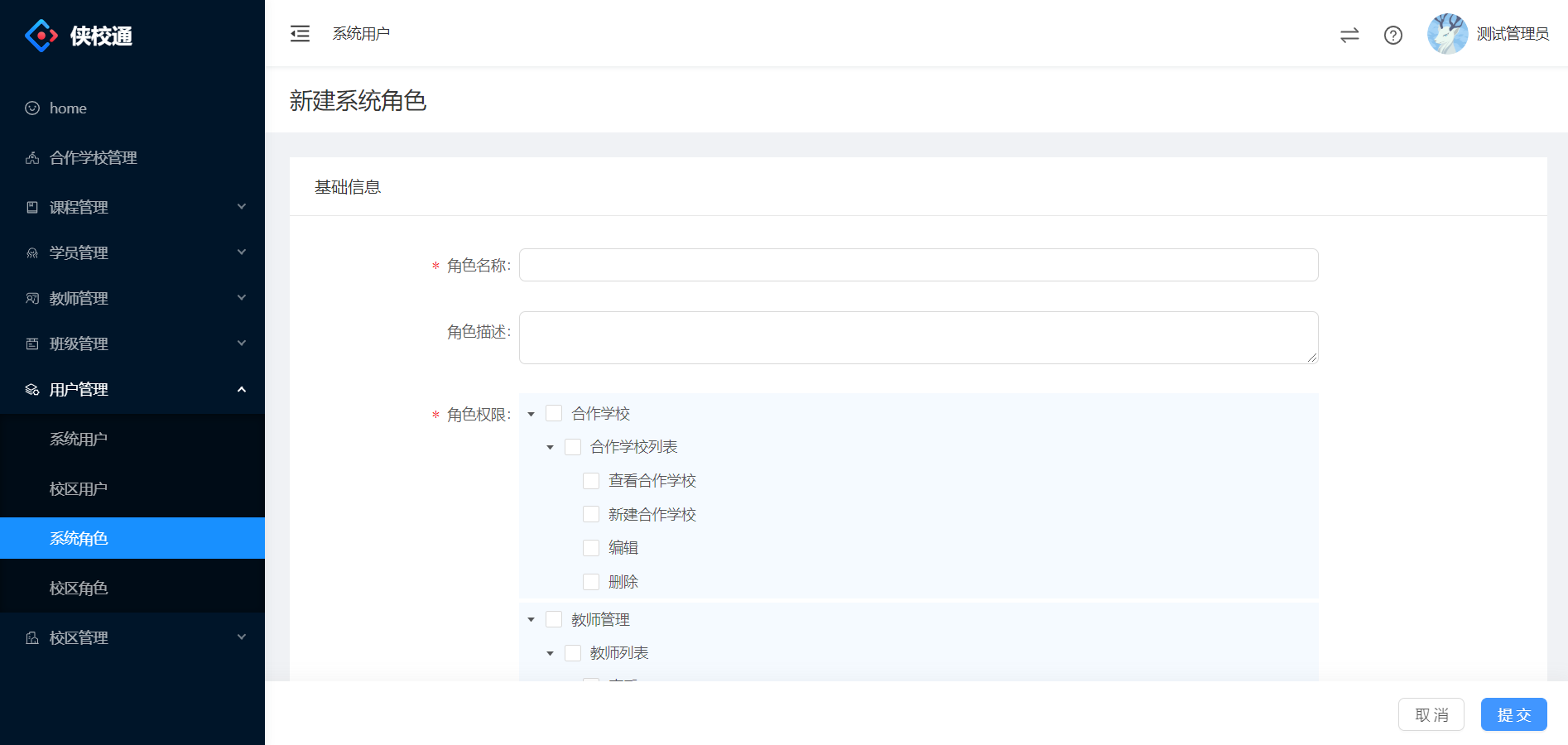Screen dimensions: 1568x745
Task: Collapse the 合作学校列表 tree node arrow
Action: click(550, 447)
